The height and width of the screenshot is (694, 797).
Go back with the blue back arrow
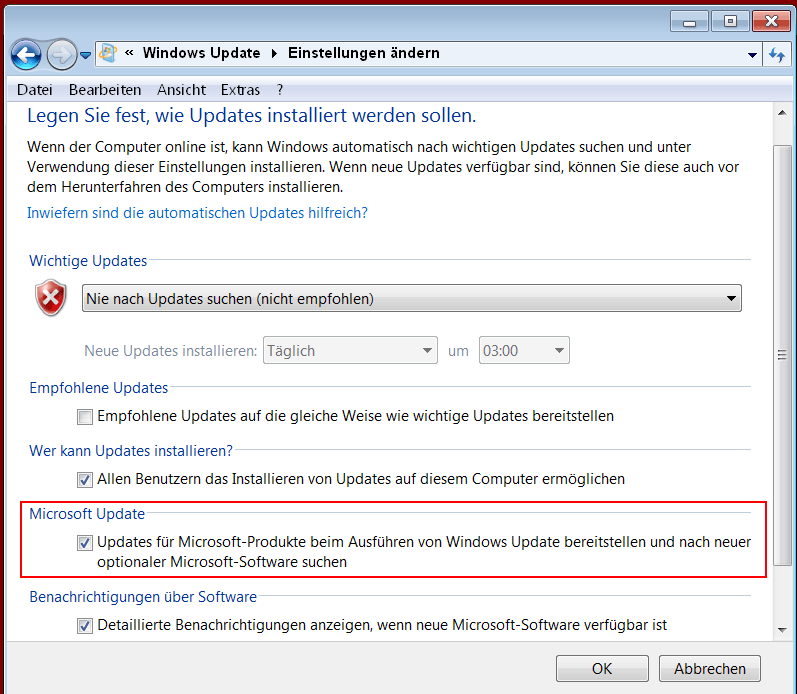tap(26, 54)
